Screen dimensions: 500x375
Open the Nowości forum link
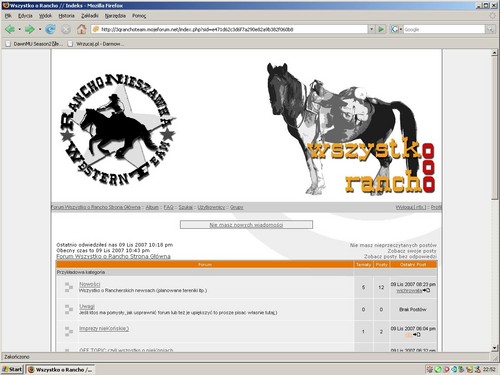tap(90, 284)
